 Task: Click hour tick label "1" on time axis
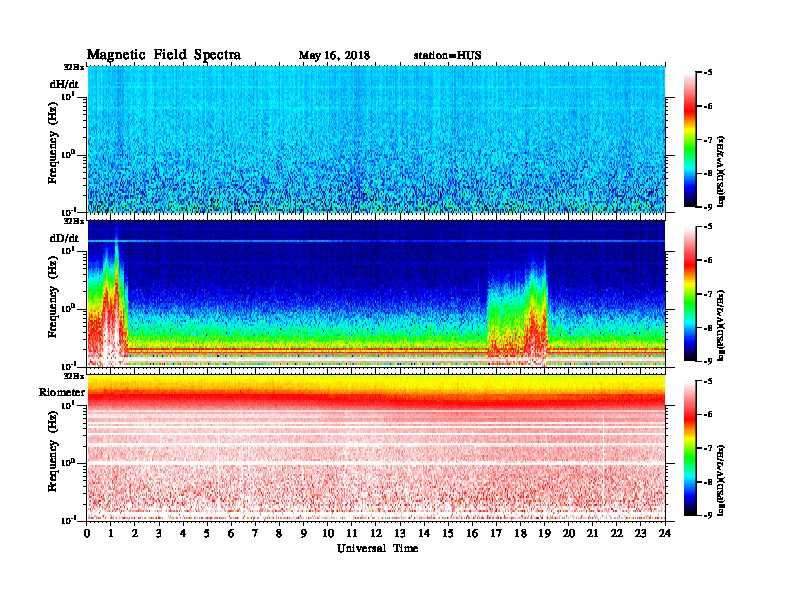(111, 533)
